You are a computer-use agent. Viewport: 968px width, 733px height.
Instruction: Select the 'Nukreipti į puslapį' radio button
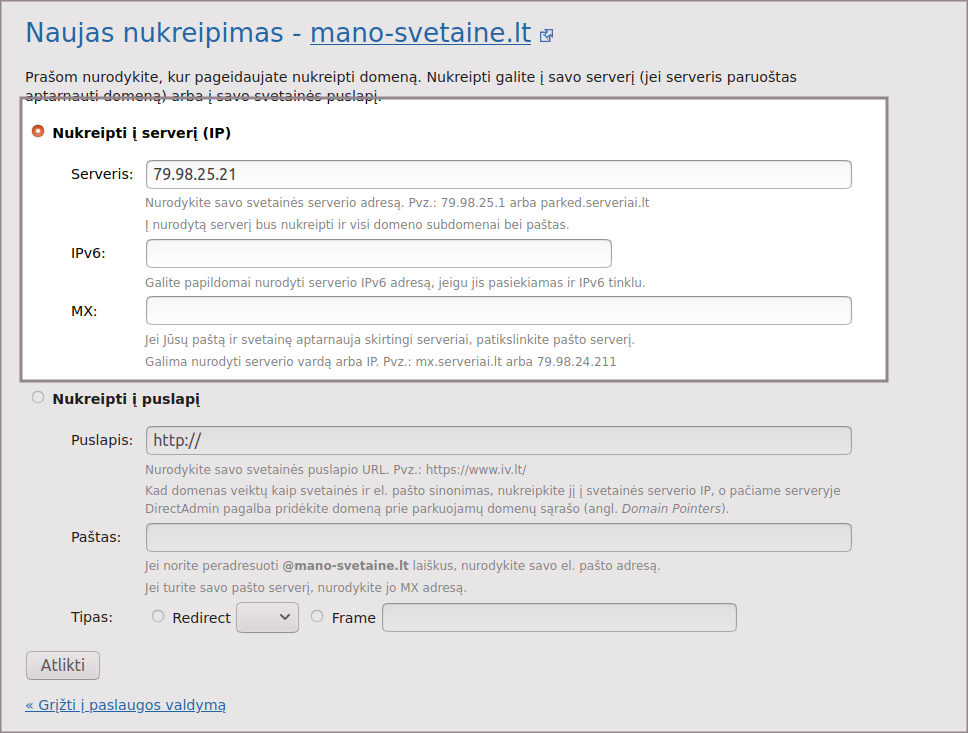[38, 397]
